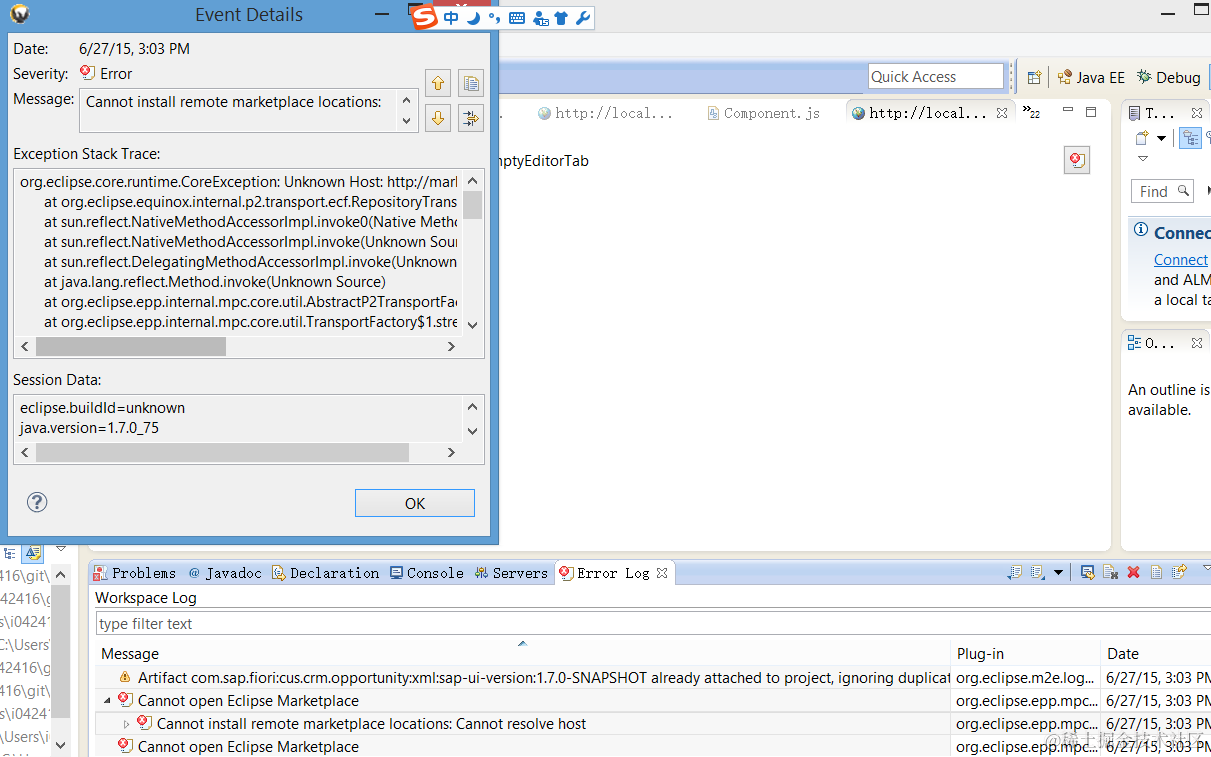Toggle Categorized presentation in Task List
Image resolution: width=1211 pixels, height=757 pixels.
pyautogui.click(x=1190, y=138)
